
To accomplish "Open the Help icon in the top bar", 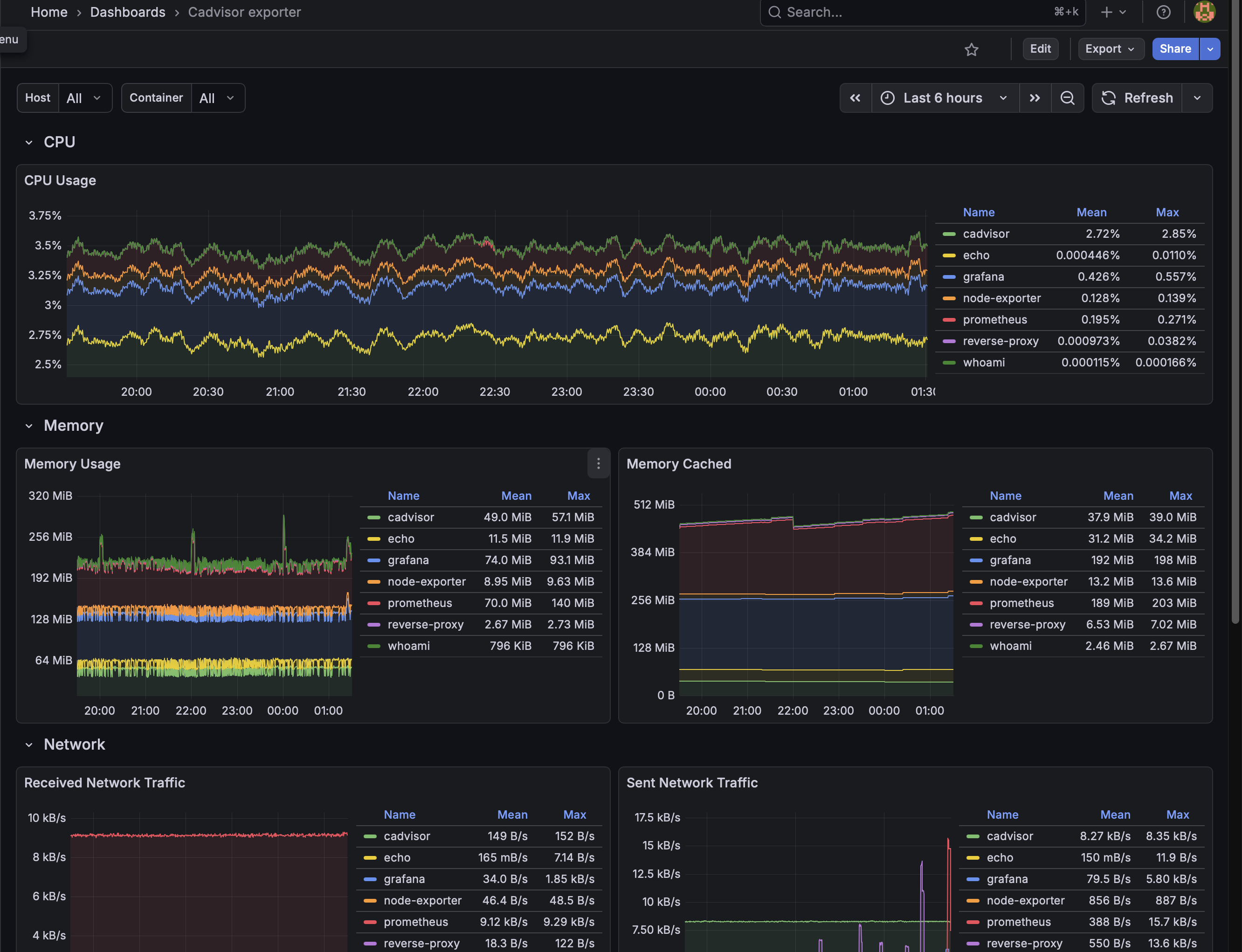I will point(1163,12).
